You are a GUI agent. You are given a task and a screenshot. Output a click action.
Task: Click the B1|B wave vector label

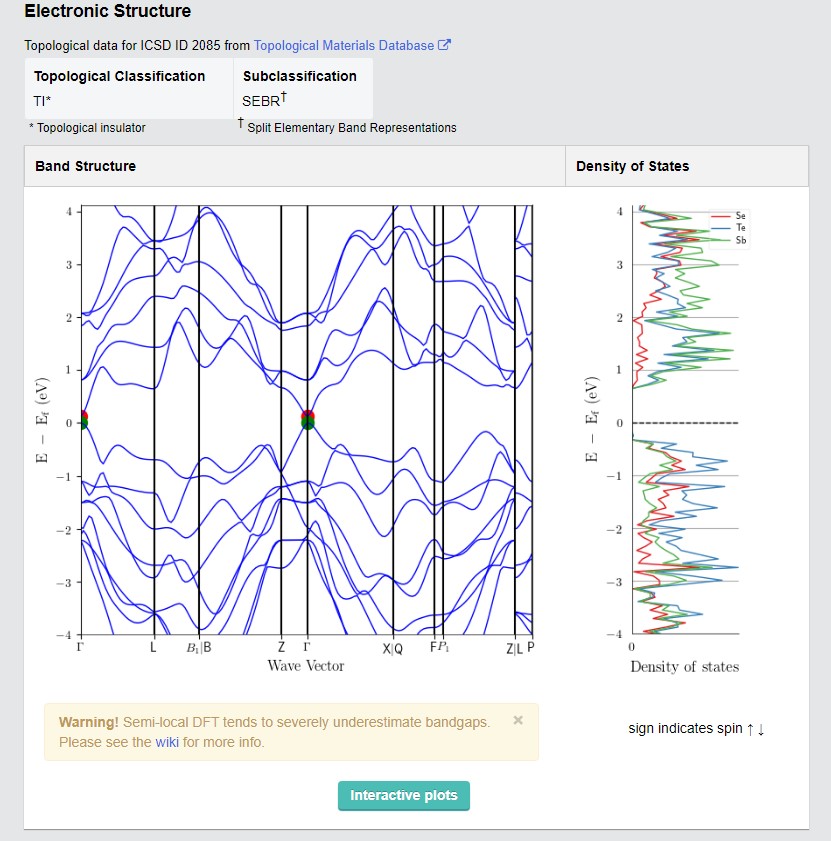click(198, 648)
